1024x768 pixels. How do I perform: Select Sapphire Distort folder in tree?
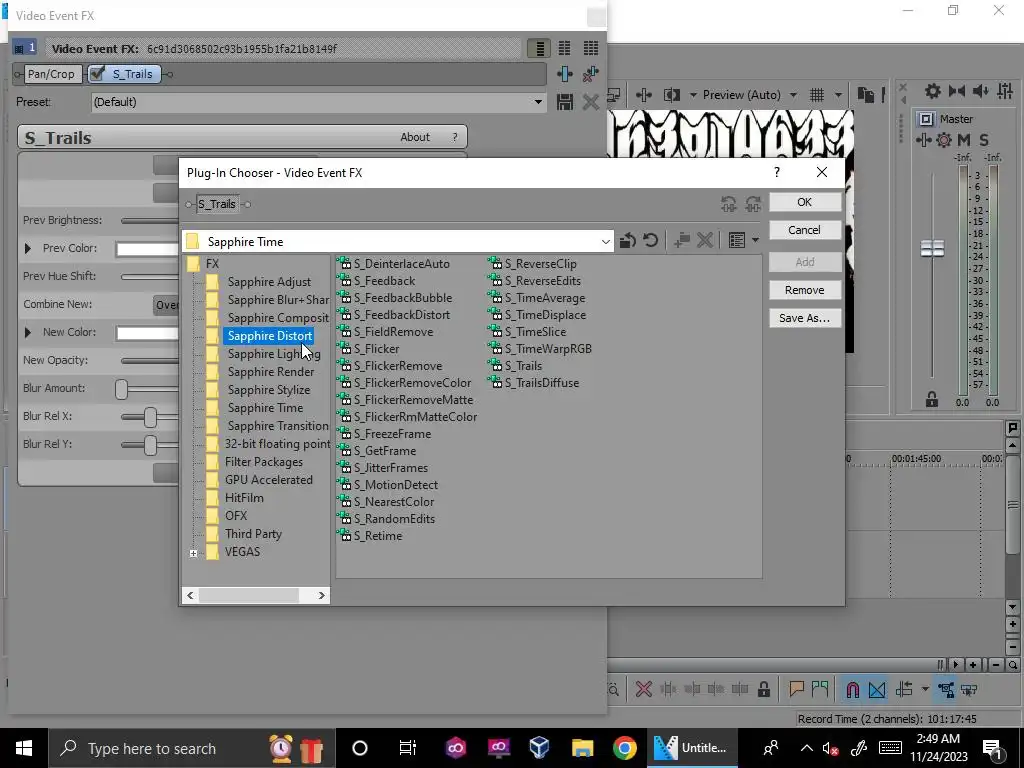point(270,336)
